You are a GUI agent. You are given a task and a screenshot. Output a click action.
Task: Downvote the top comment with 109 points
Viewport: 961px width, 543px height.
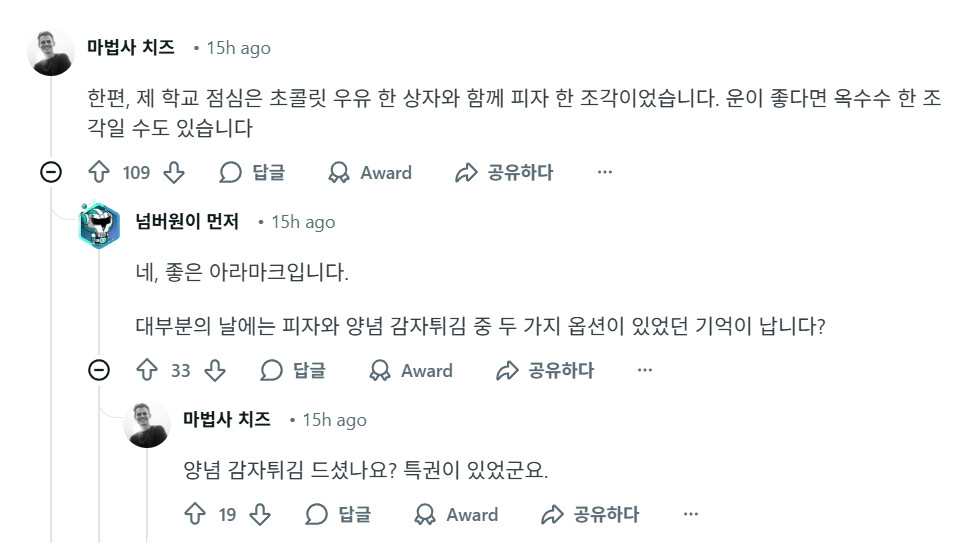click(174, 173)
